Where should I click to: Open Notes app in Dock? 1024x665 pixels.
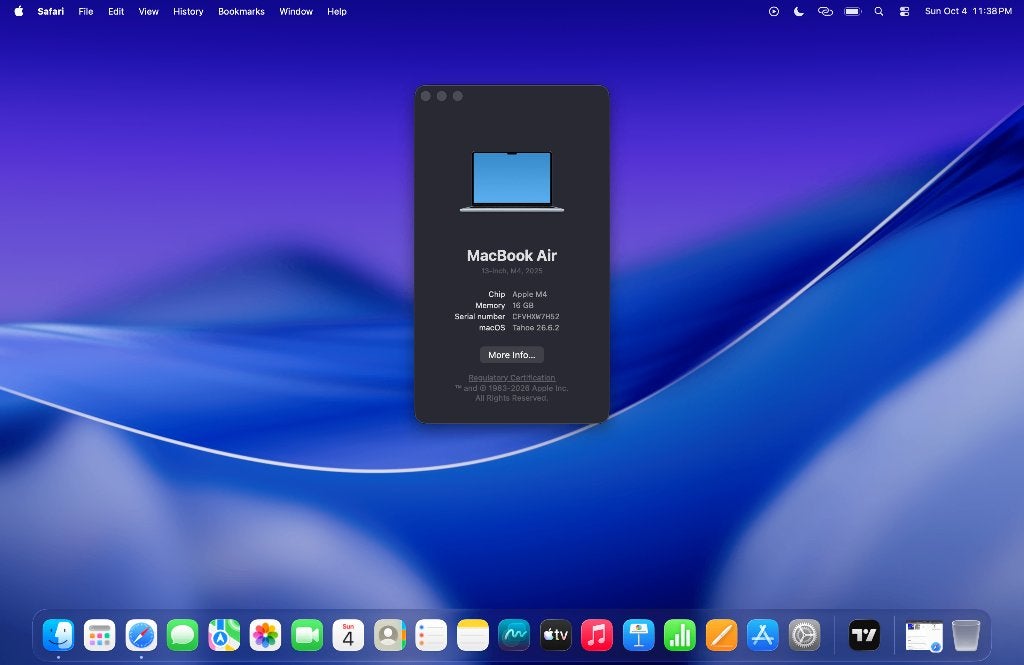click(473, 635)
